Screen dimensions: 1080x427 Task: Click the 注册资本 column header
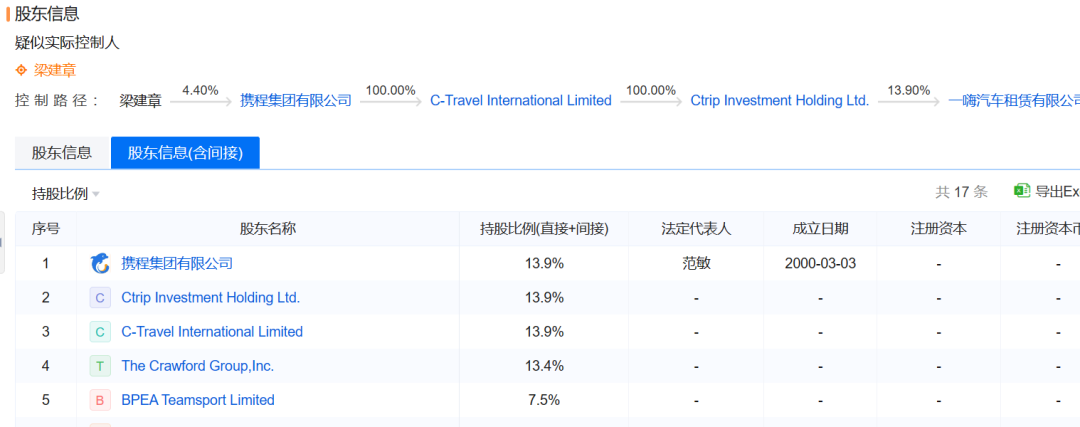coord(938,229)
